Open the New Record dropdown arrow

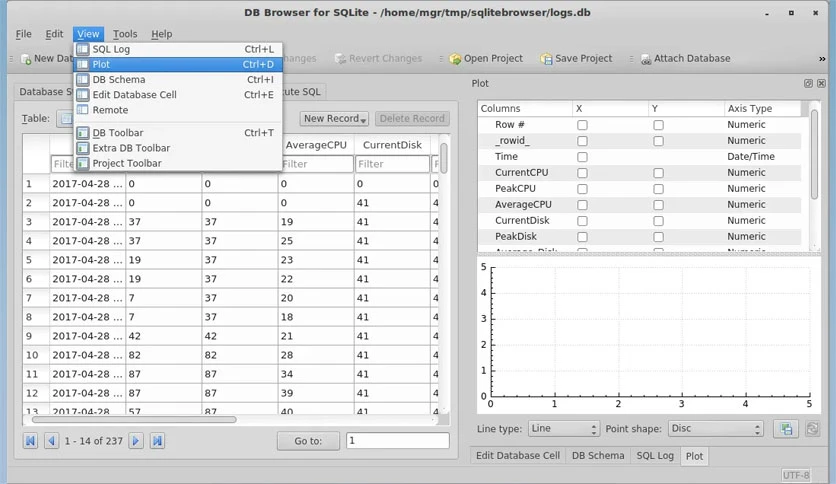coord(363,119)
